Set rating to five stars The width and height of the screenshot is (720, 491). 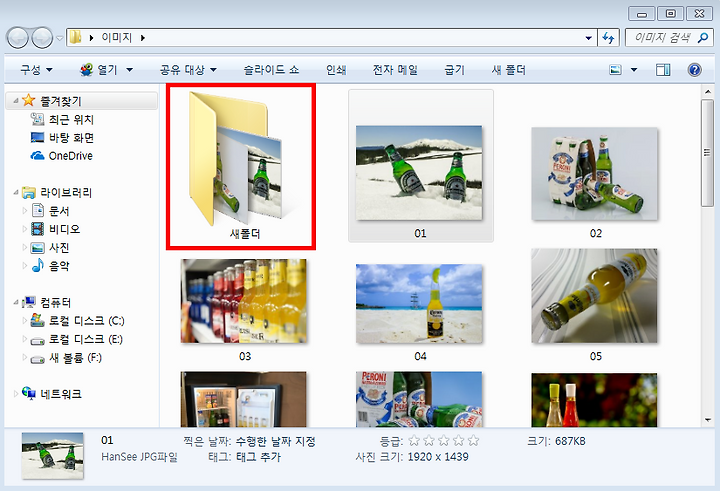473,441
